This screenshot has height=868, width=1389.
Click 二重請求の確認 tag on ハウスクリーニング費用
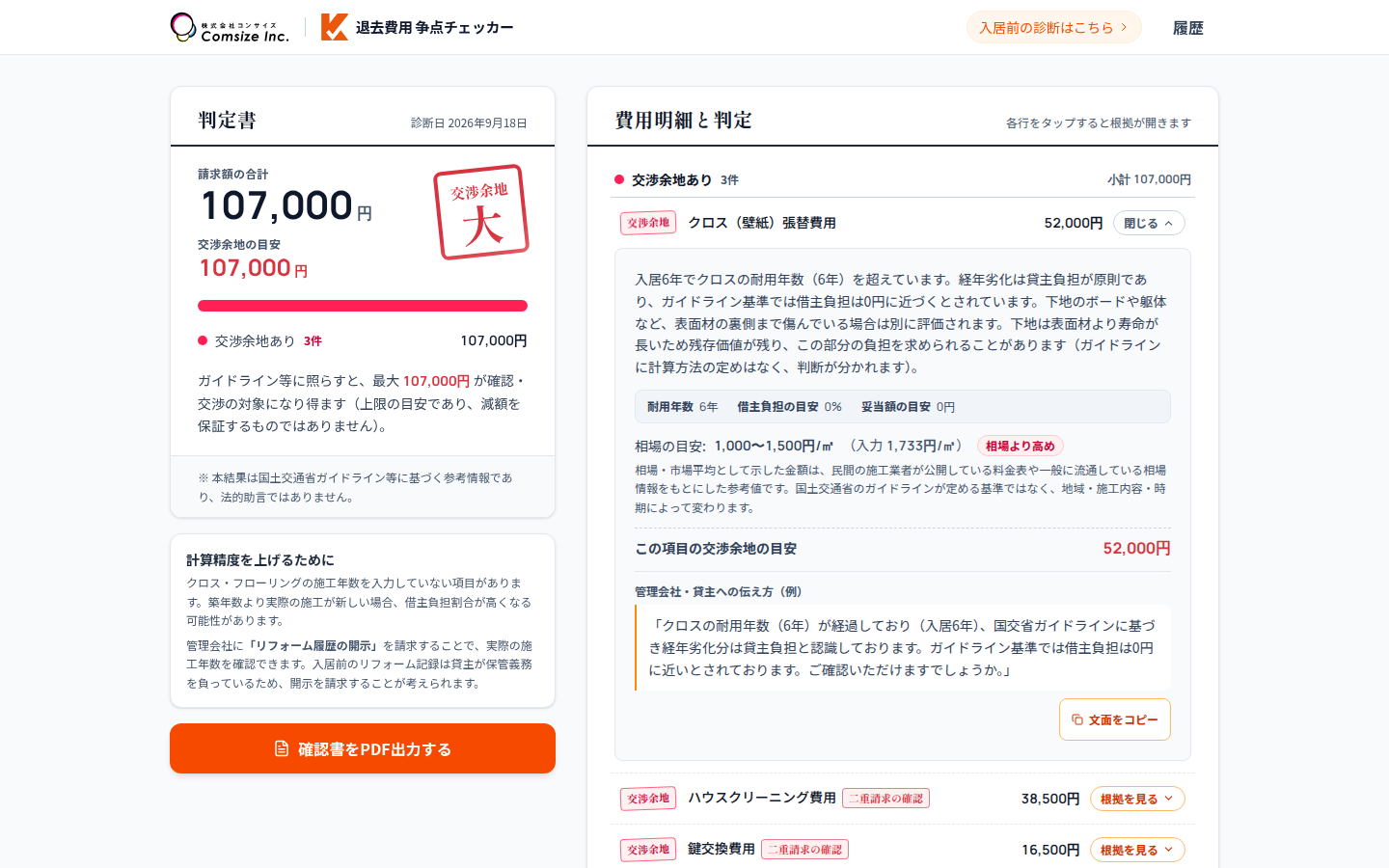click(885, 799)
